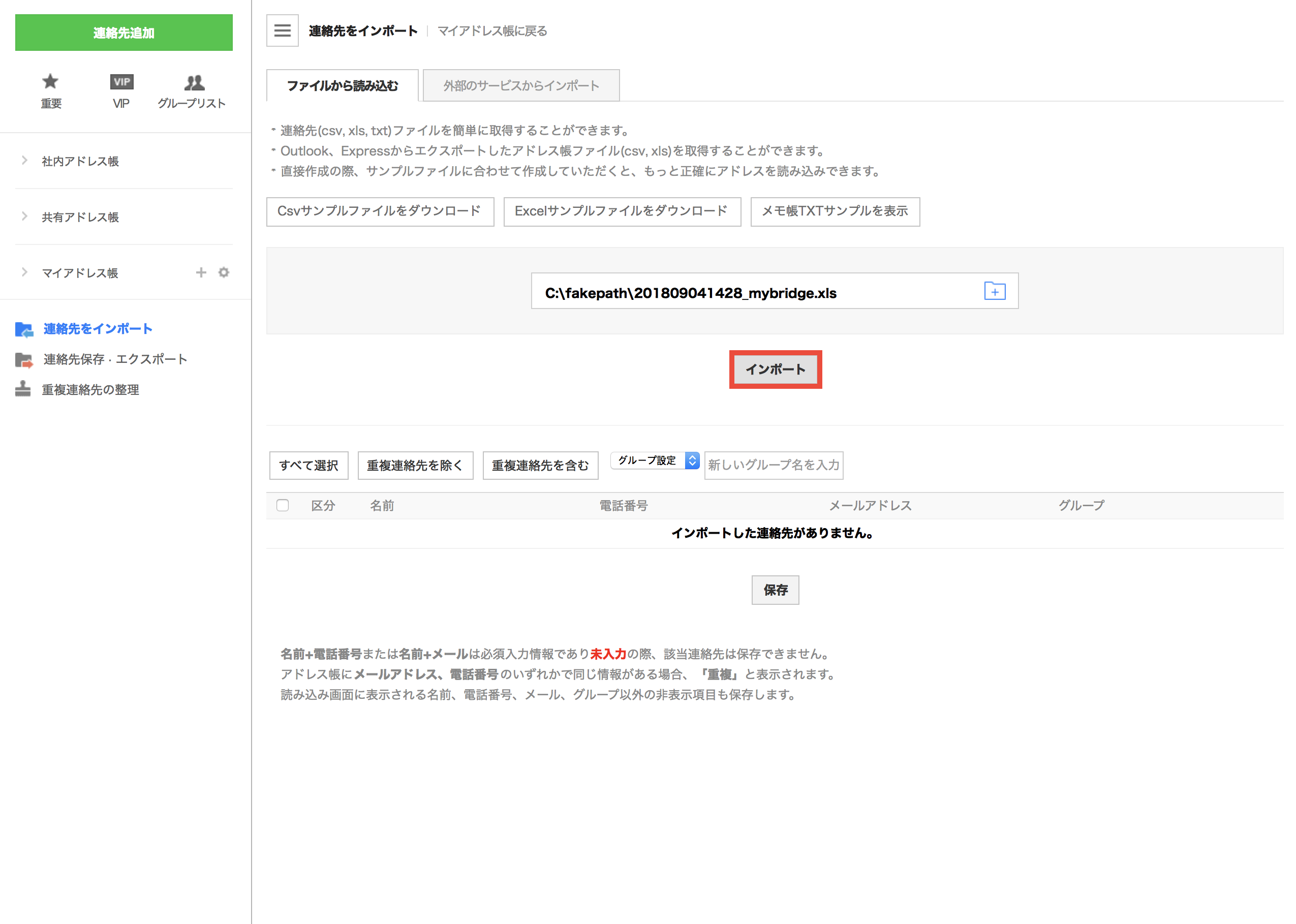Click the インポート button

tap(775, 369)
